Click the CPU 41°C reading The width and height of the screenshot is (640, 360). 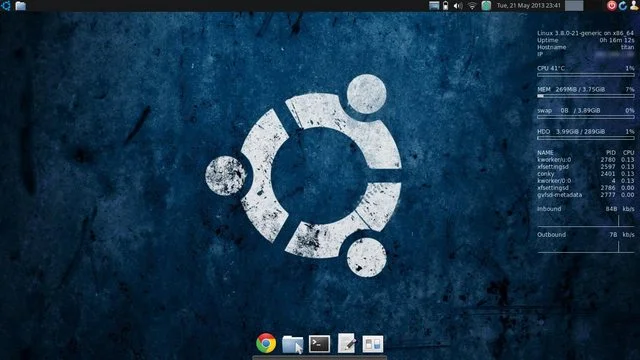click(551, 68)
